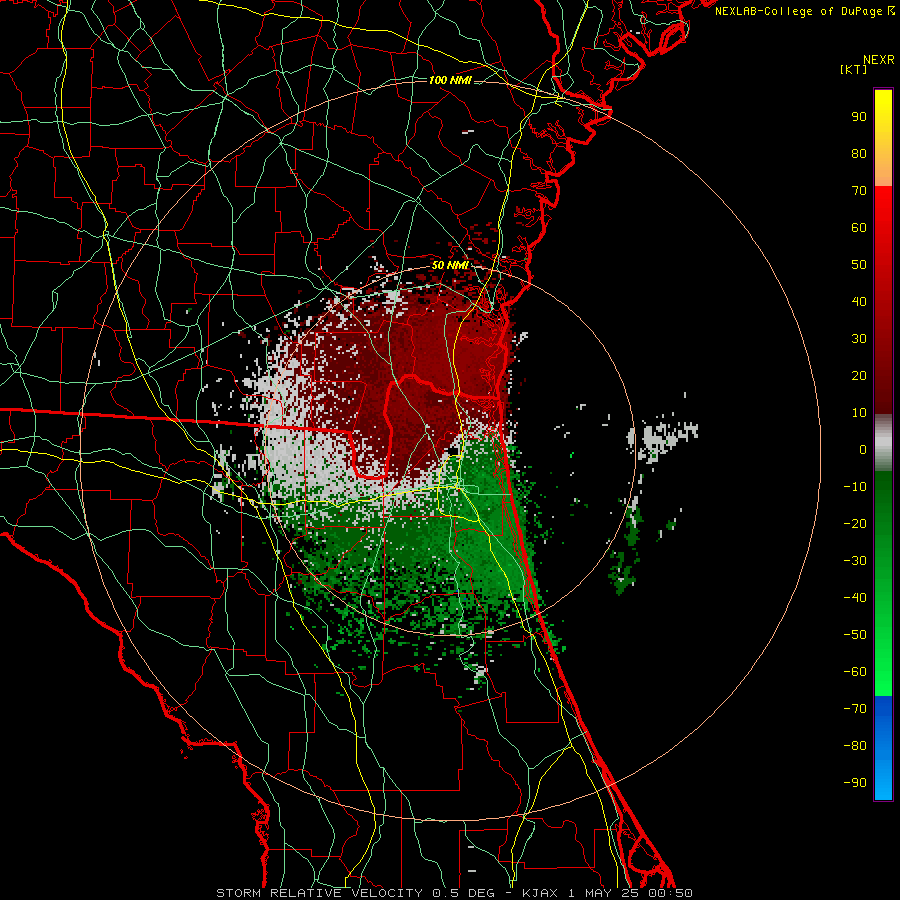Click the -80 value on the velocity scale
Screen dimensions: 900x900
855,746
